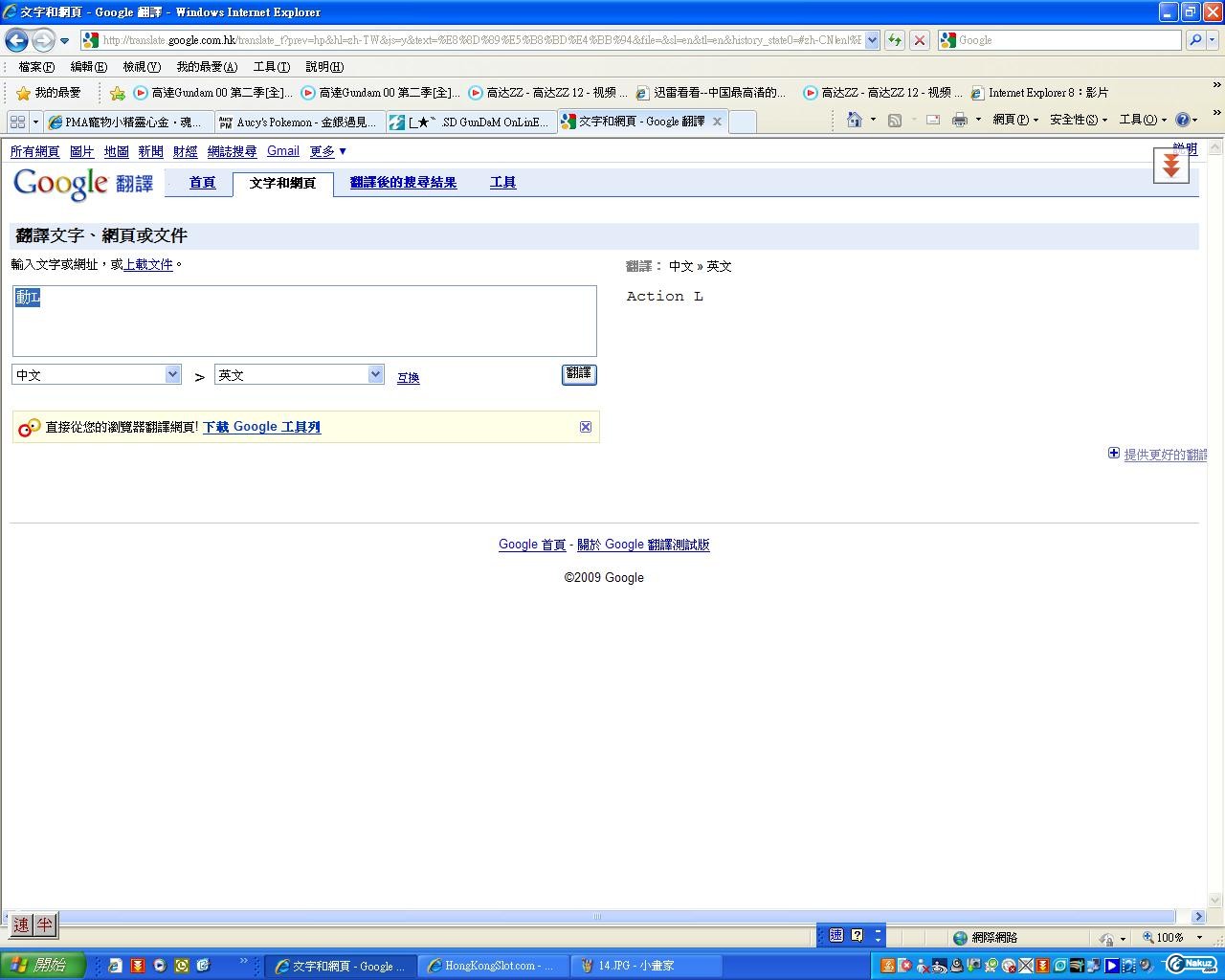Click the IME 速 button in floating bar
This screenshot has height=980, width=1225.
coord(21,924)
